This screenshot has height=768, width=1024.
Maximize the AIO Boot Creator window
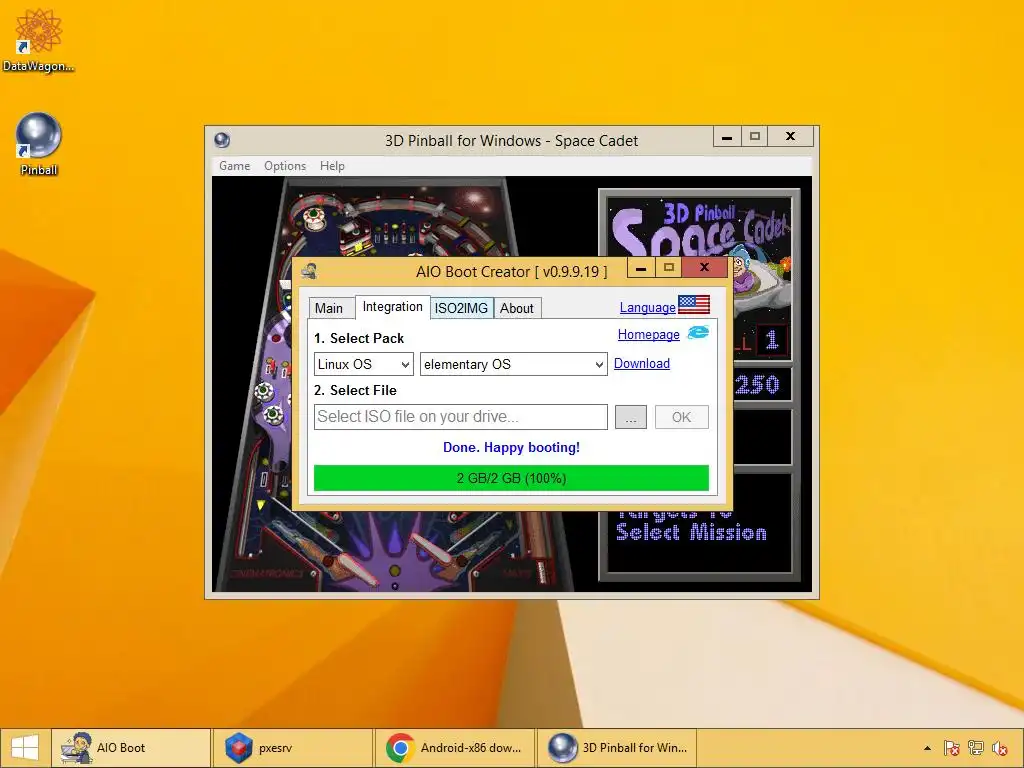pos(669,267)
